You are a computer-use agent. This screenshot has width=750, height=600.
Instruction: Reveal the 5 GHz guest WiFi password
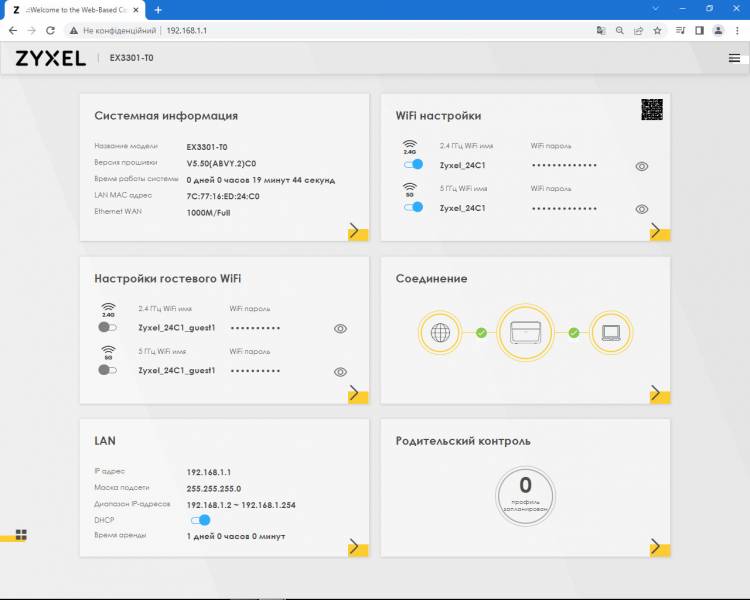click(341, 372)
